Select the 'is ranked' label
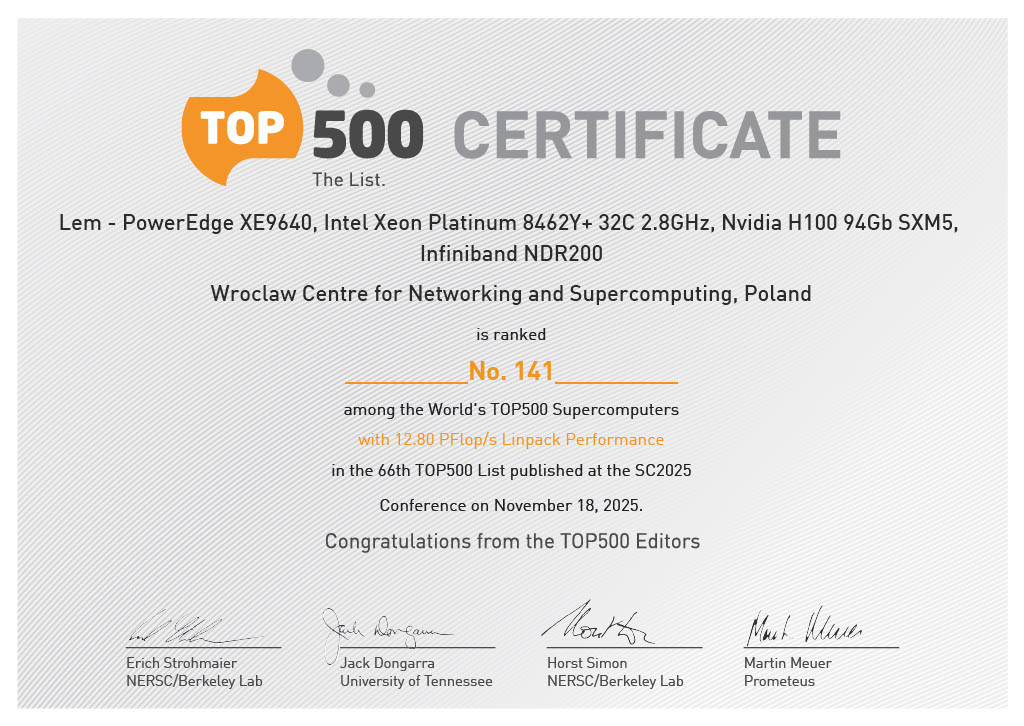 point(511,334)
